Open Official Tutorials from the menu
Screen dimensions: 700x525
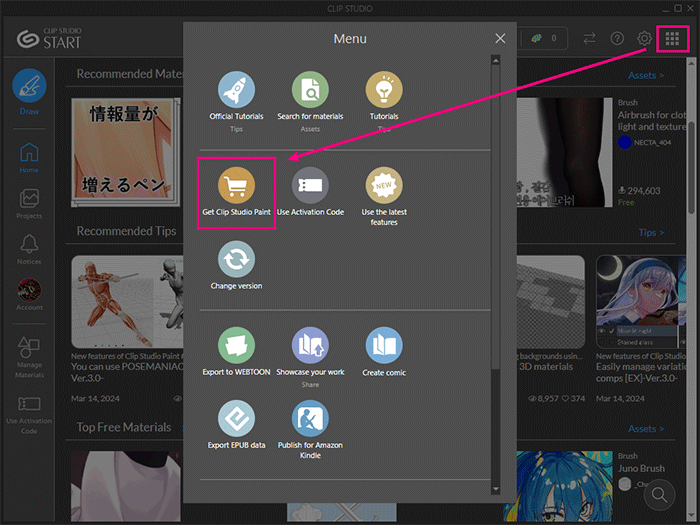[x=236, y=91]
